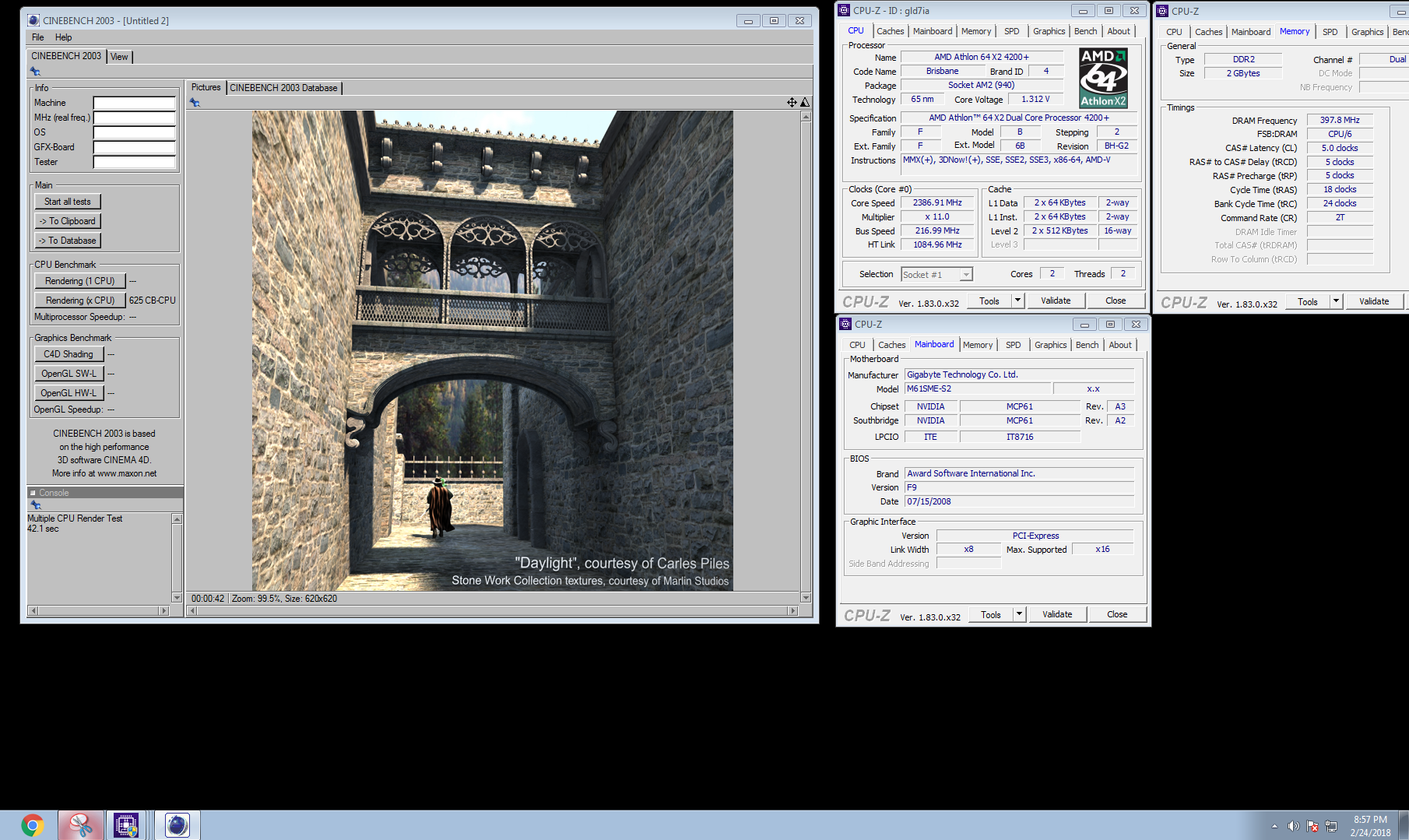Click the rendered Daylight castle image
Image resolution: width=1409 pixels, height=840 pixels.
[492, 350]
